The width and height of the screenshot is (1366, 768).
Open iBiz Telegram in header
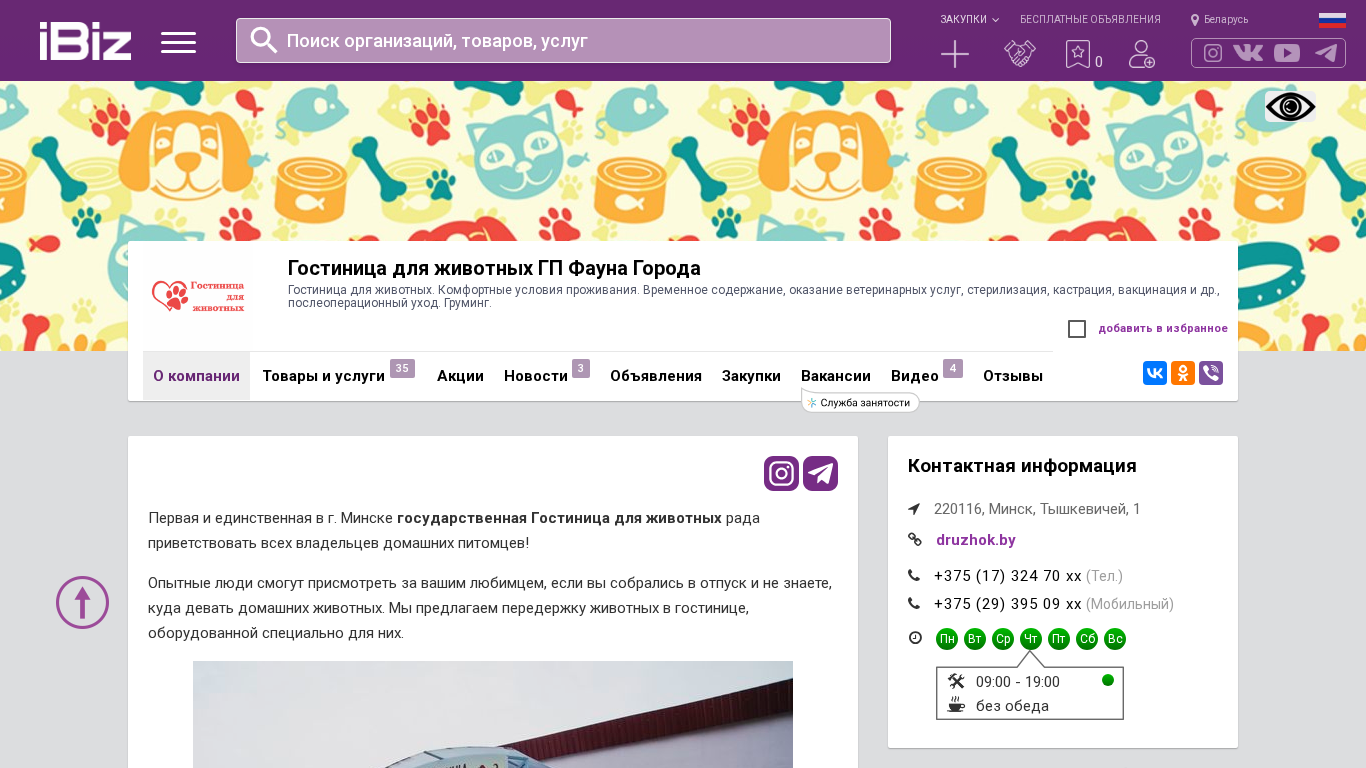(1326, 53)
